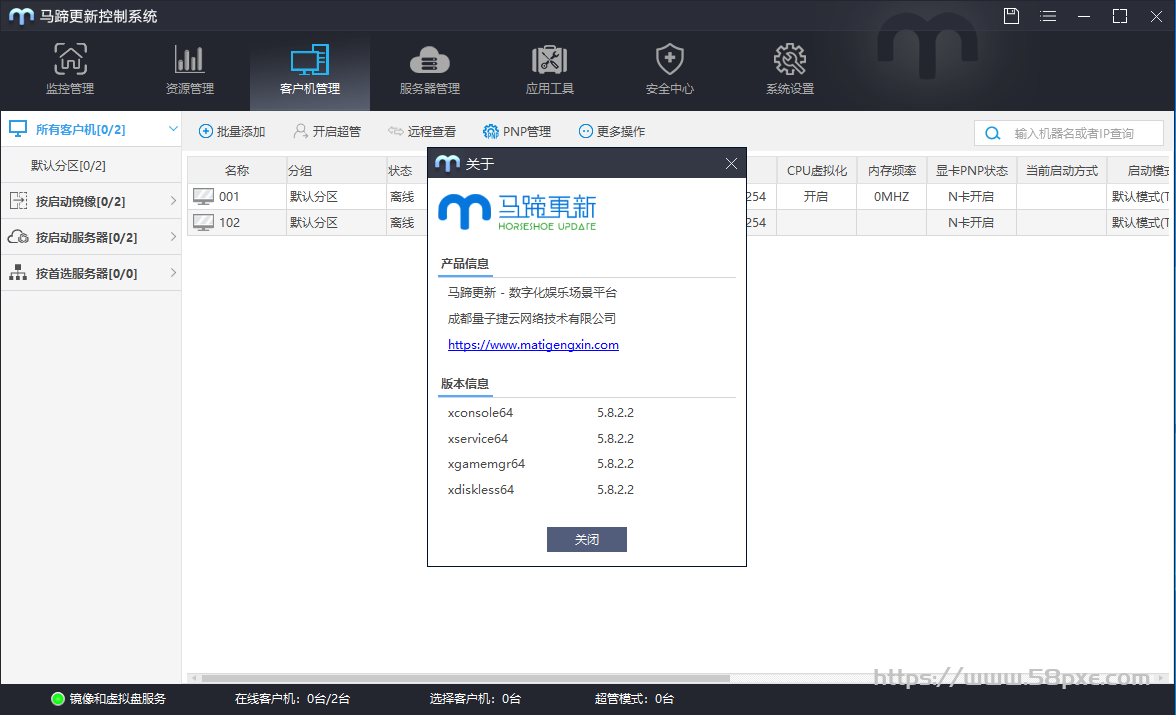Click the 马蹄更新 logo in About dialog
The height and width of the screenshot is (715, 1176).
(518, 211)
